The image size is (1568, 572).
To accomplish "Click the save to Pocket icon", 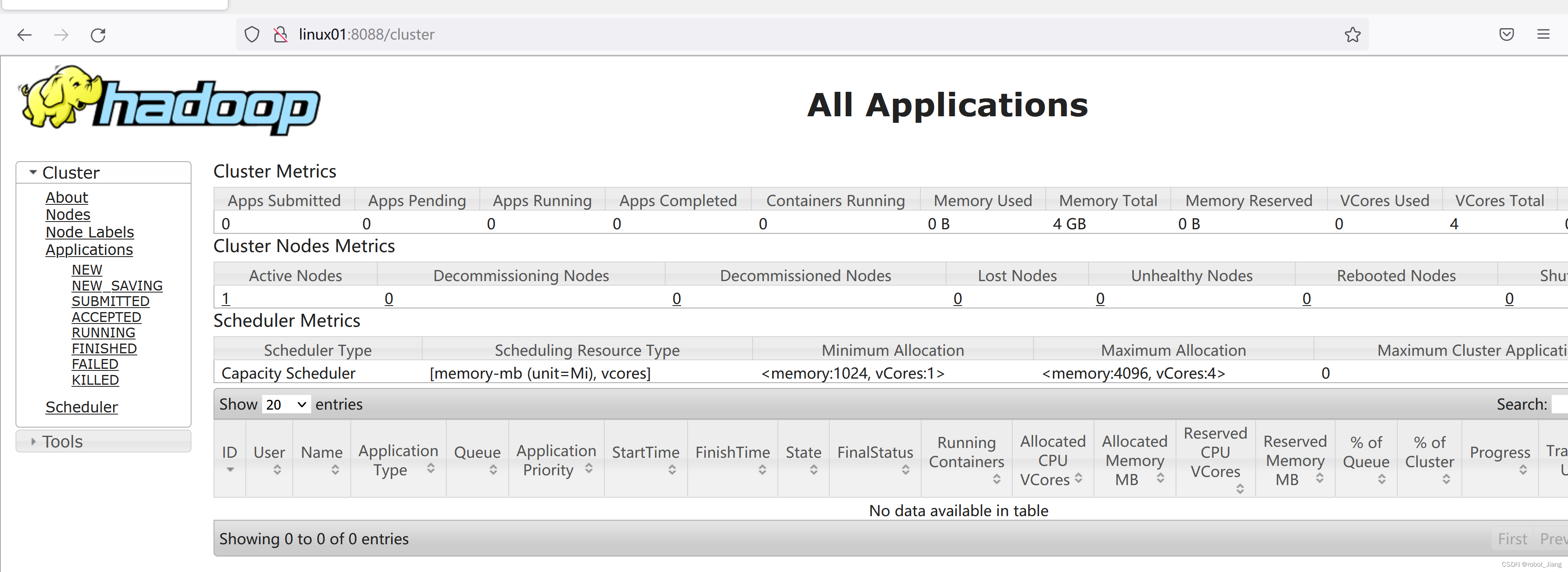I will pos(1507,35).
